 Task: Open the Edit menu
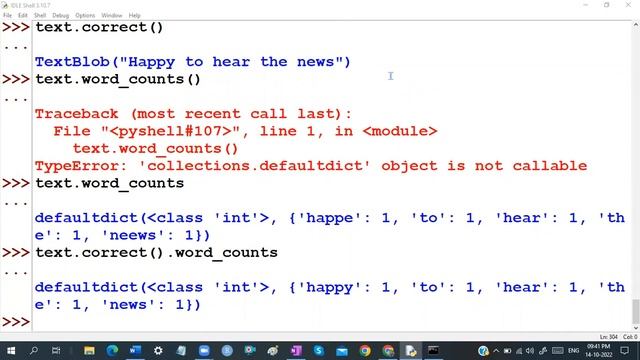(22, 16)
